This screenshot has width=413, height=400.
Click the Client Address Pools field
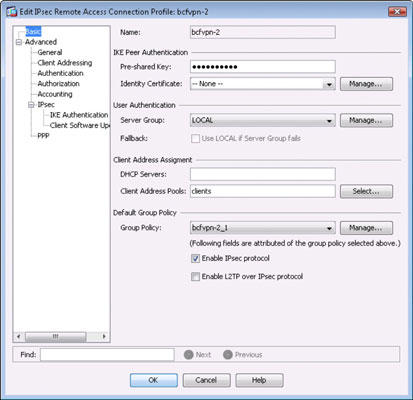coord(263,191)
